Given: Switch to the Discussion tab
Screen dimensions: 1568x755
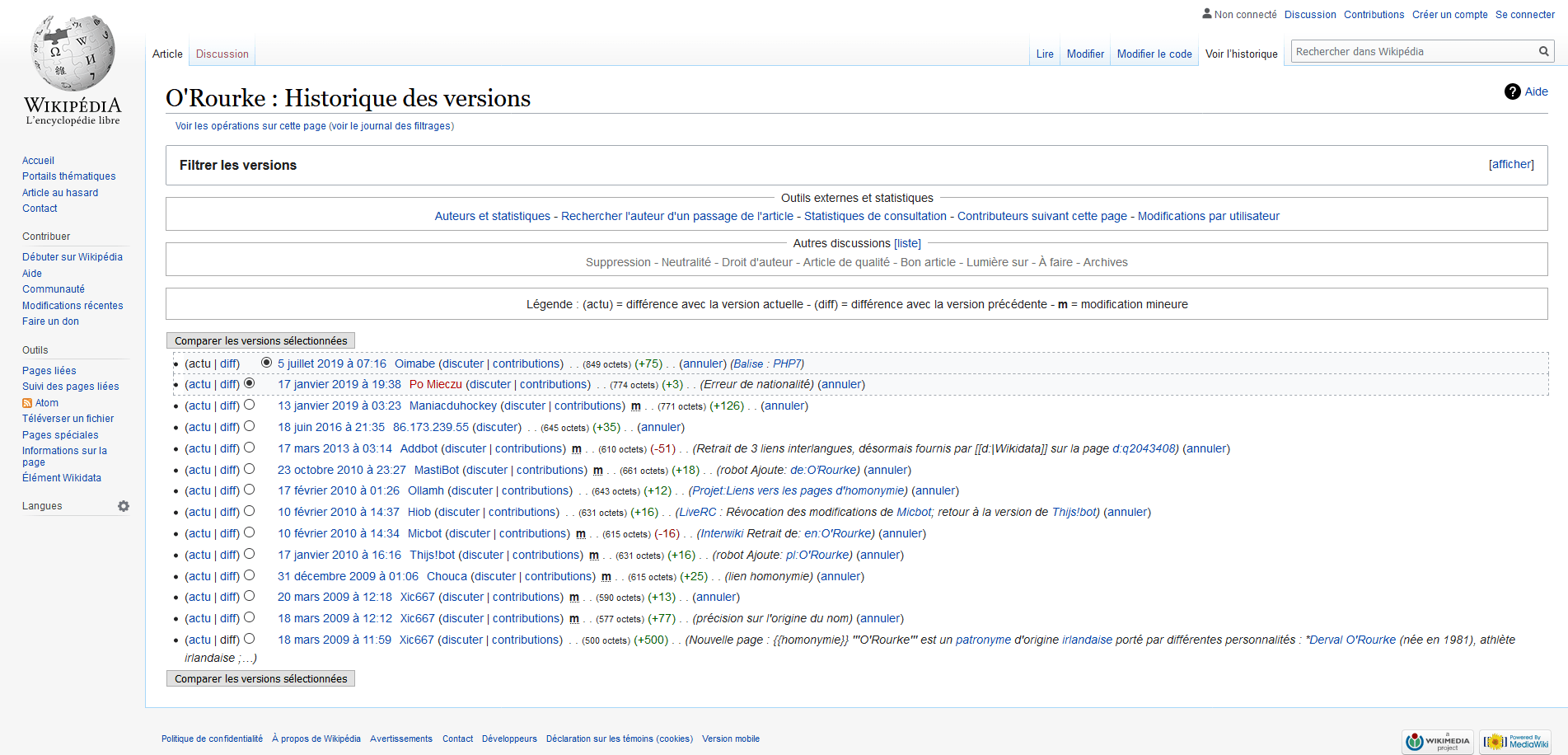Looking at the screenshot, I should tap(222, 54).
